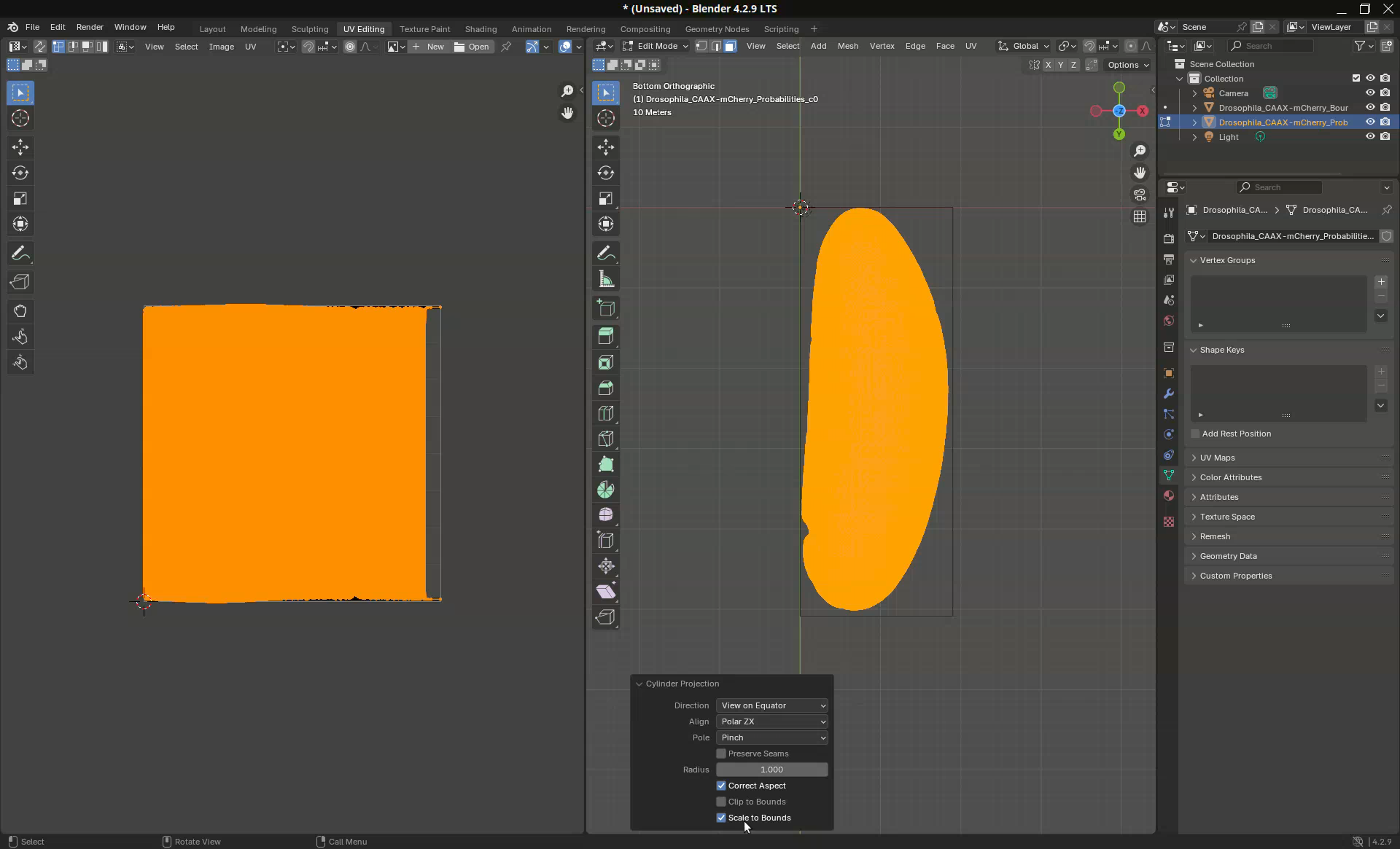1400x849 pixels.
Task: Choose the Extrude Region tool
Action: point(605,336)
